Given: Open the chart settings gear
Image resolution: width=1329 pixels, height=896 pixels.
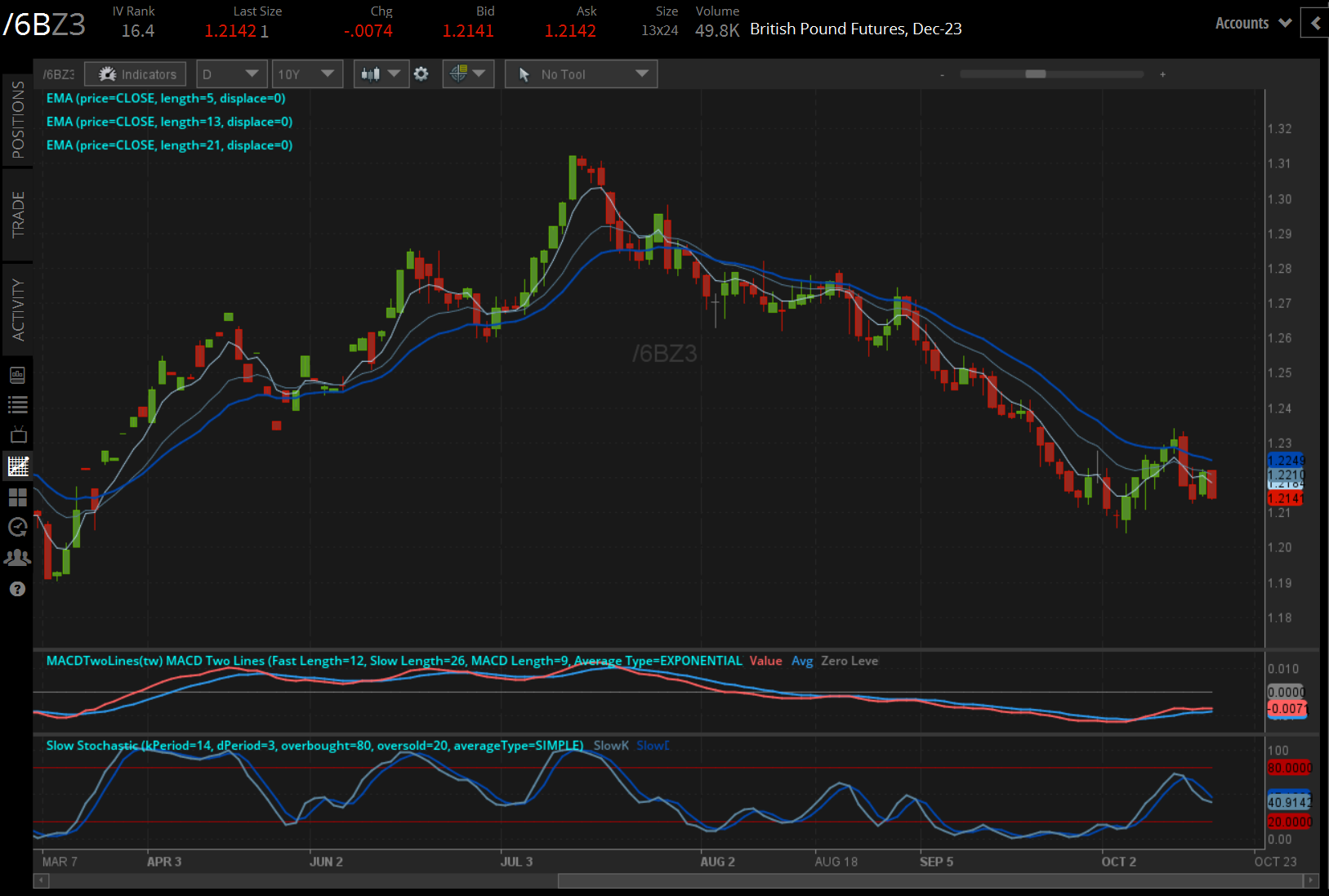Looking at the screenshot, I should click(421, 74).
